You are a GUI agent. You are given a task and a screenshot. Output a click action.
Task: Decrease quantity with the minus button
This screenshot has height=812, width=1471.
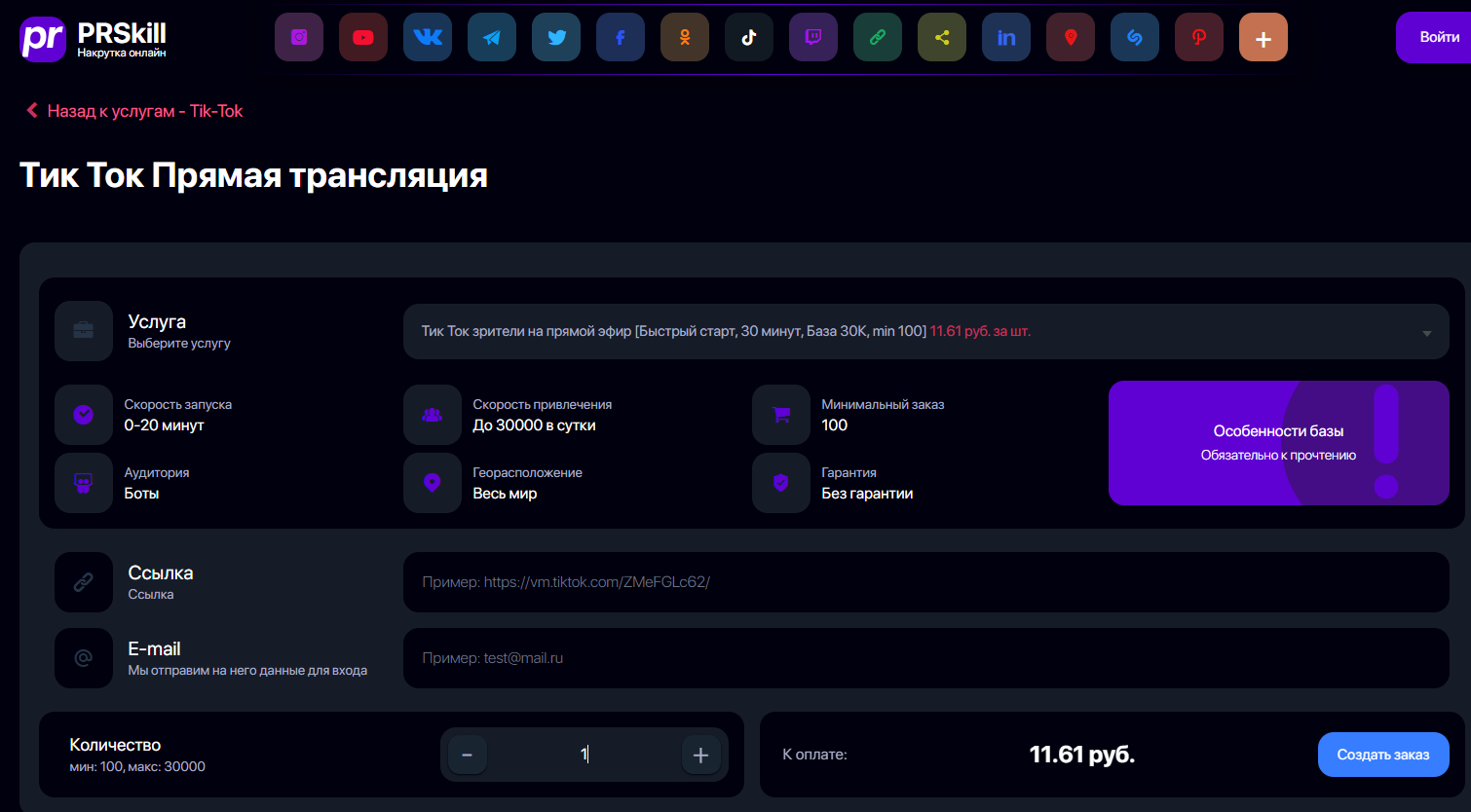[x=468, y=755]
